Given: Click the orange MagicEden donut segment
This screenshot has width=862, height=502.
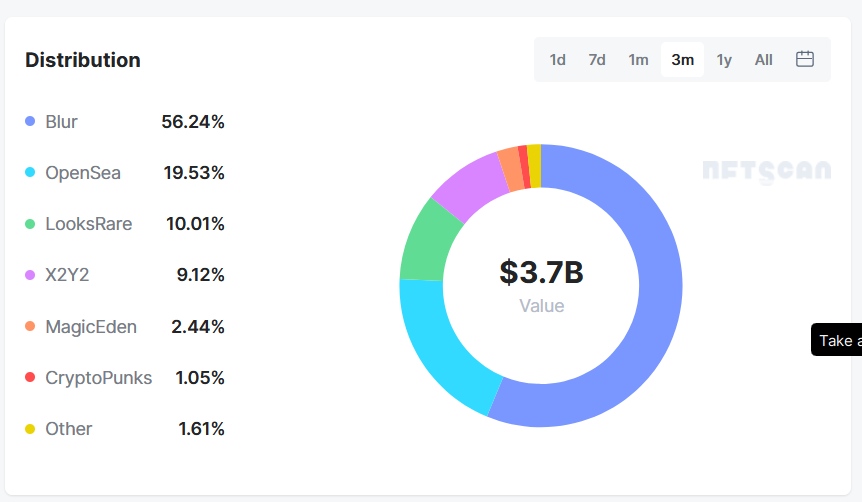Looking at the screenshot, I should (x=511, y=169).
